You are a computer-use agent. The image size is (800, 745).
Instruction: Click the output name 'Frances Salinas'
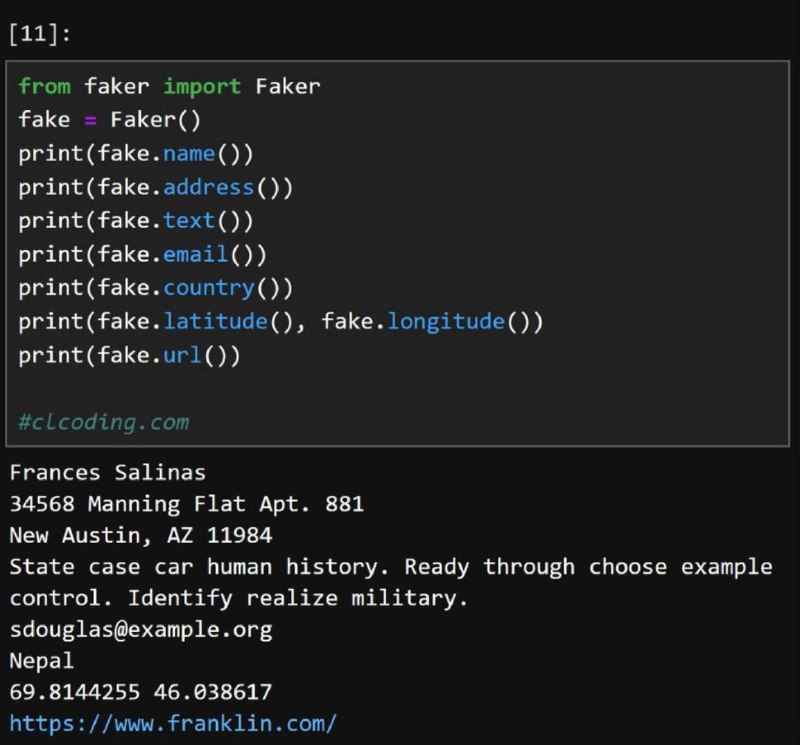coord(108,473)
